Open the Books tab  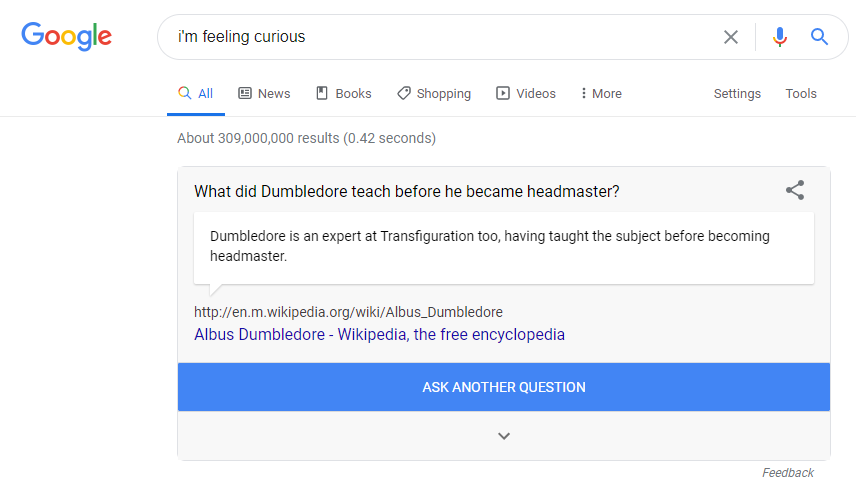(344, 93)
